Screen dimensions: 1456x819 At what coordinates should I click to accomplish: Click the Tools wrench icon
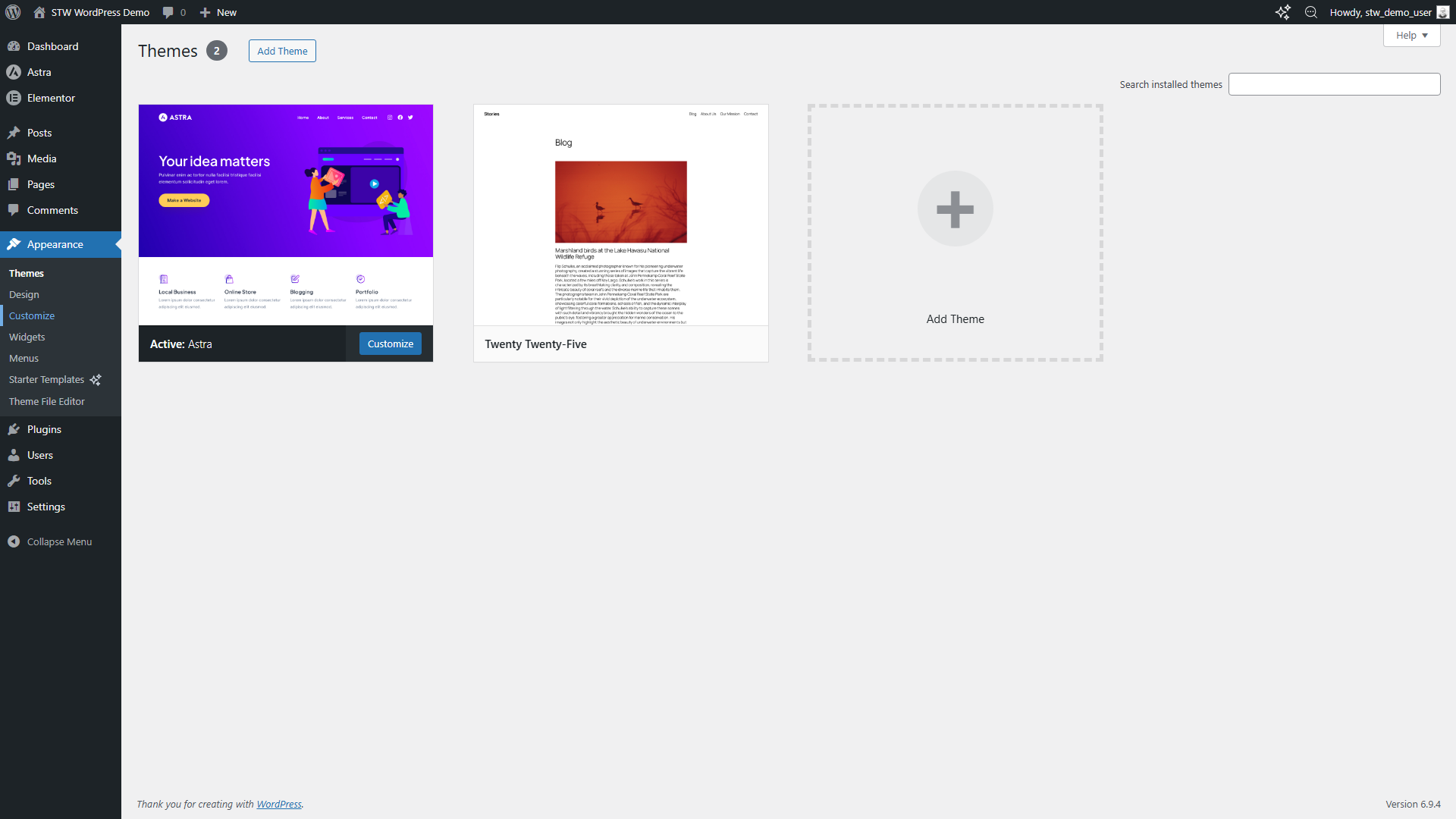[x=14, y=481]
